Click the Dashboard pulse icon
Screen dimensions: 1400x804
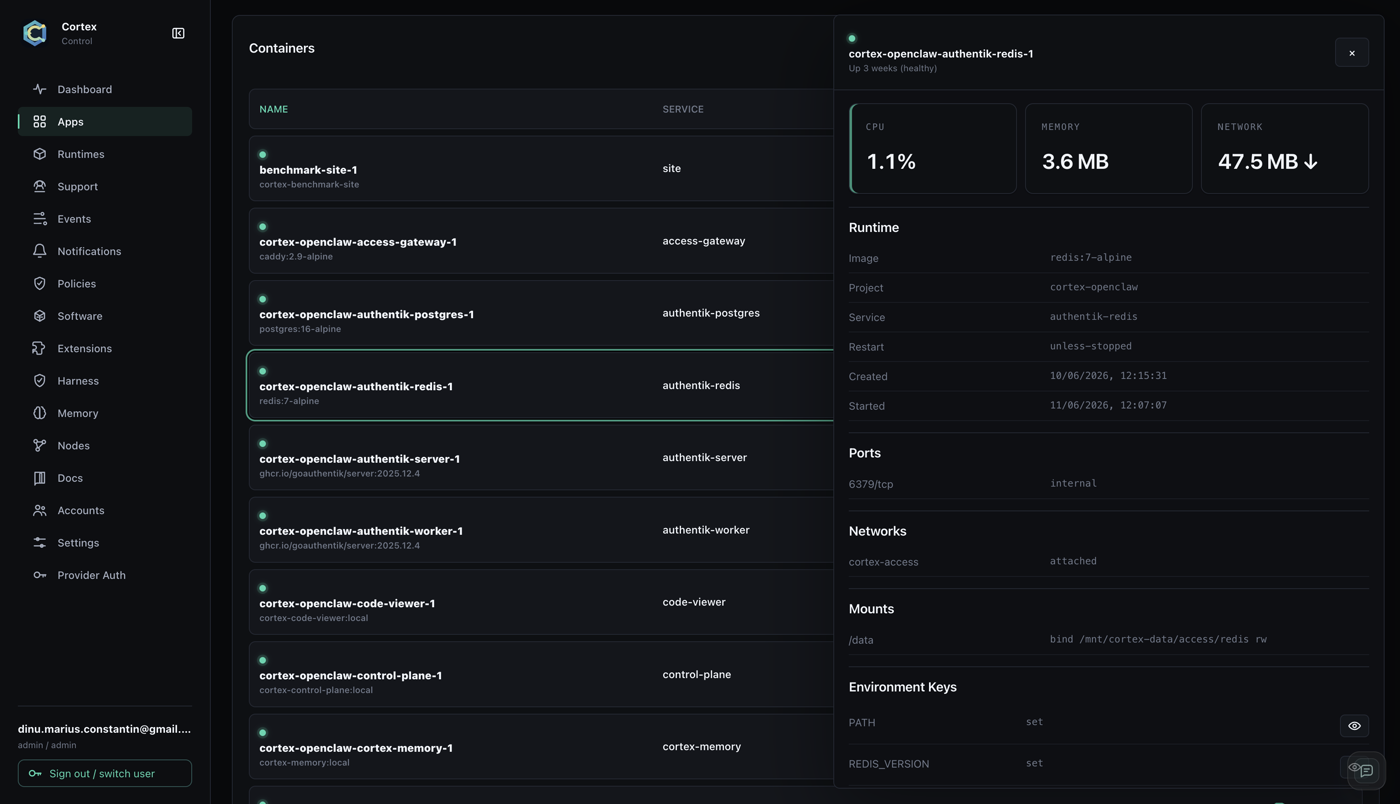click(40, 89)
